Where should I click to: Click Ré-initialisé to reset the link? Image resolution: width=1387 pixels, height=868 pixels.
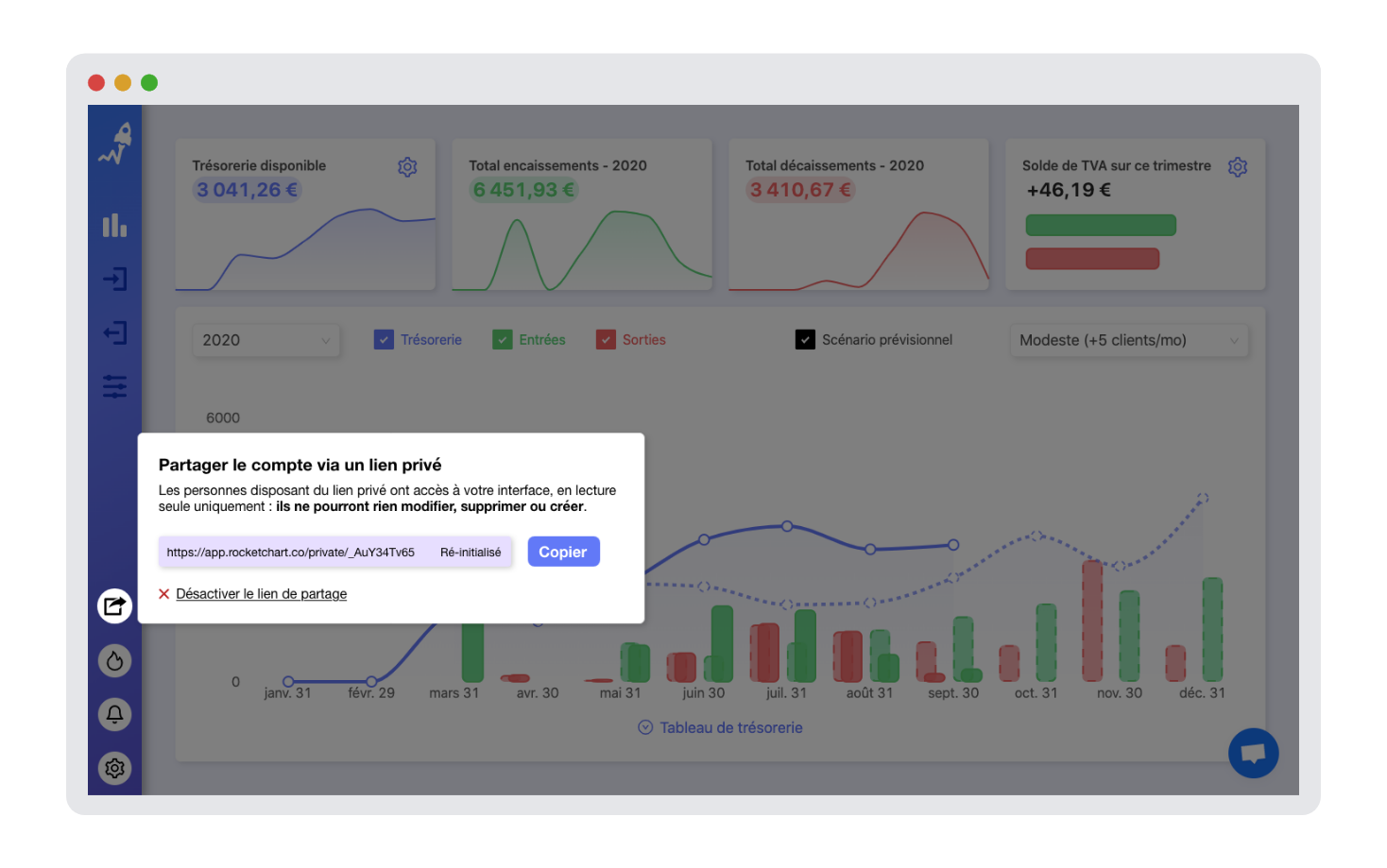point(470,552)
